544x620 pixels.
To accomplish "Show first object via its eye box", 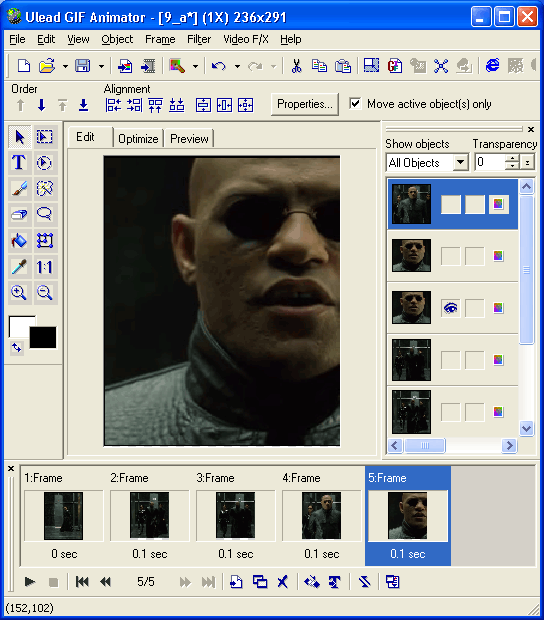I will [x=451, y=204].
